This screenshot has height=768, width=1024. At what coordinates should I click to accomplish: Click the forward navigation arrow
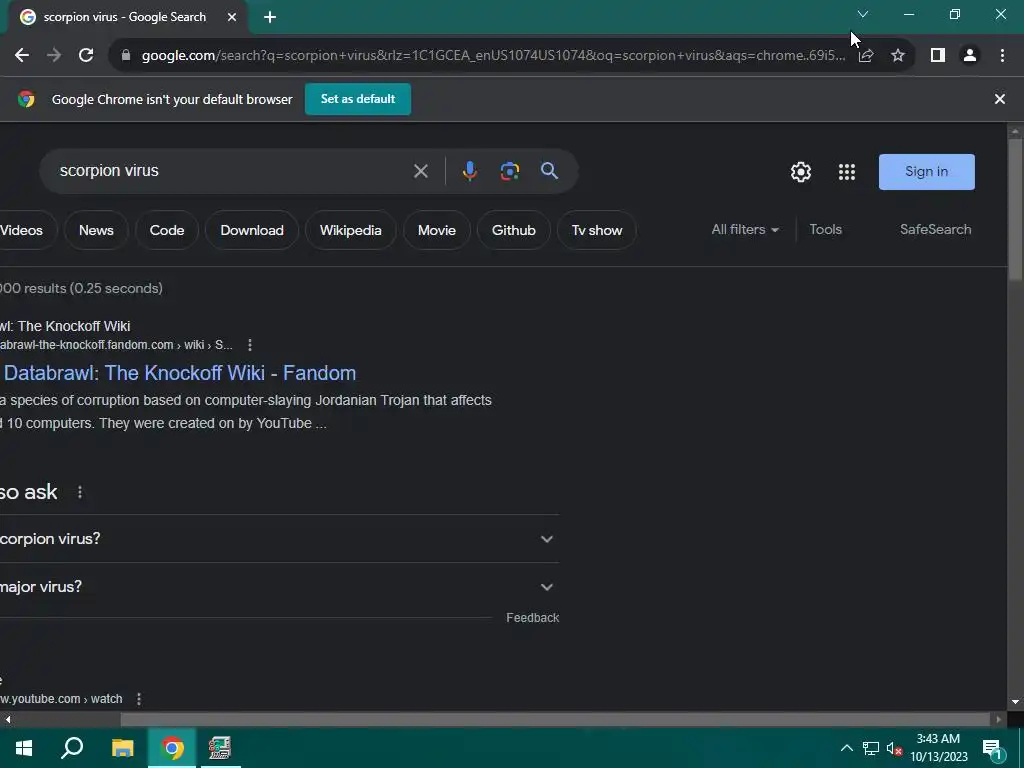pos(54,56)
